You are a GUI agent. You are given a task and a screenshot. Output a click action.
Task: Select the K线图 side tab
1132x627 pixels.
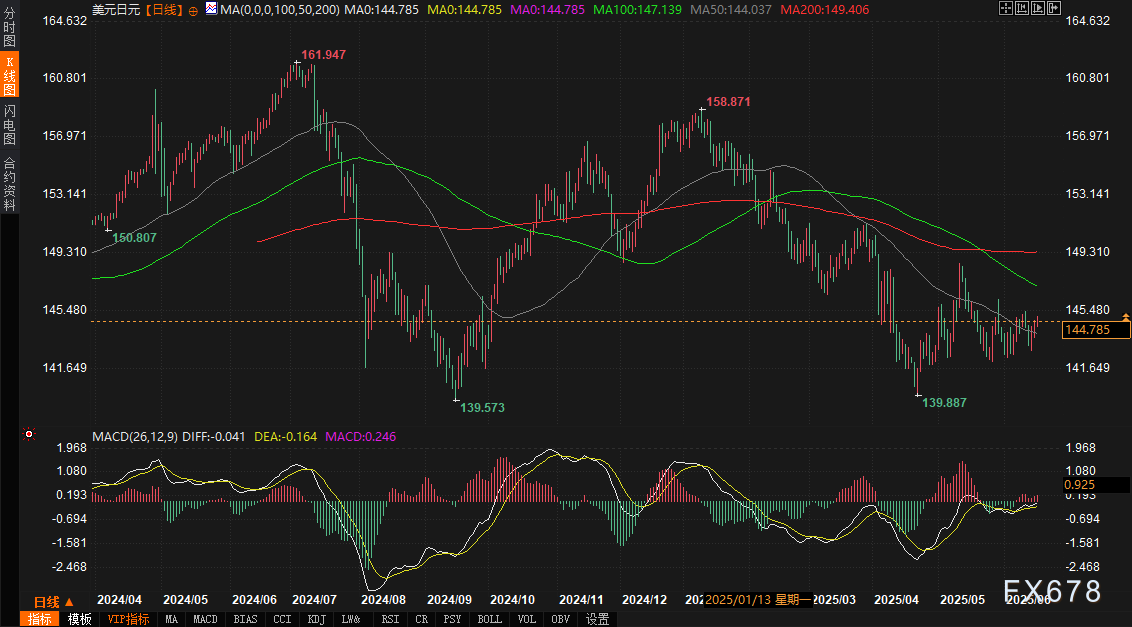[9, 79]
